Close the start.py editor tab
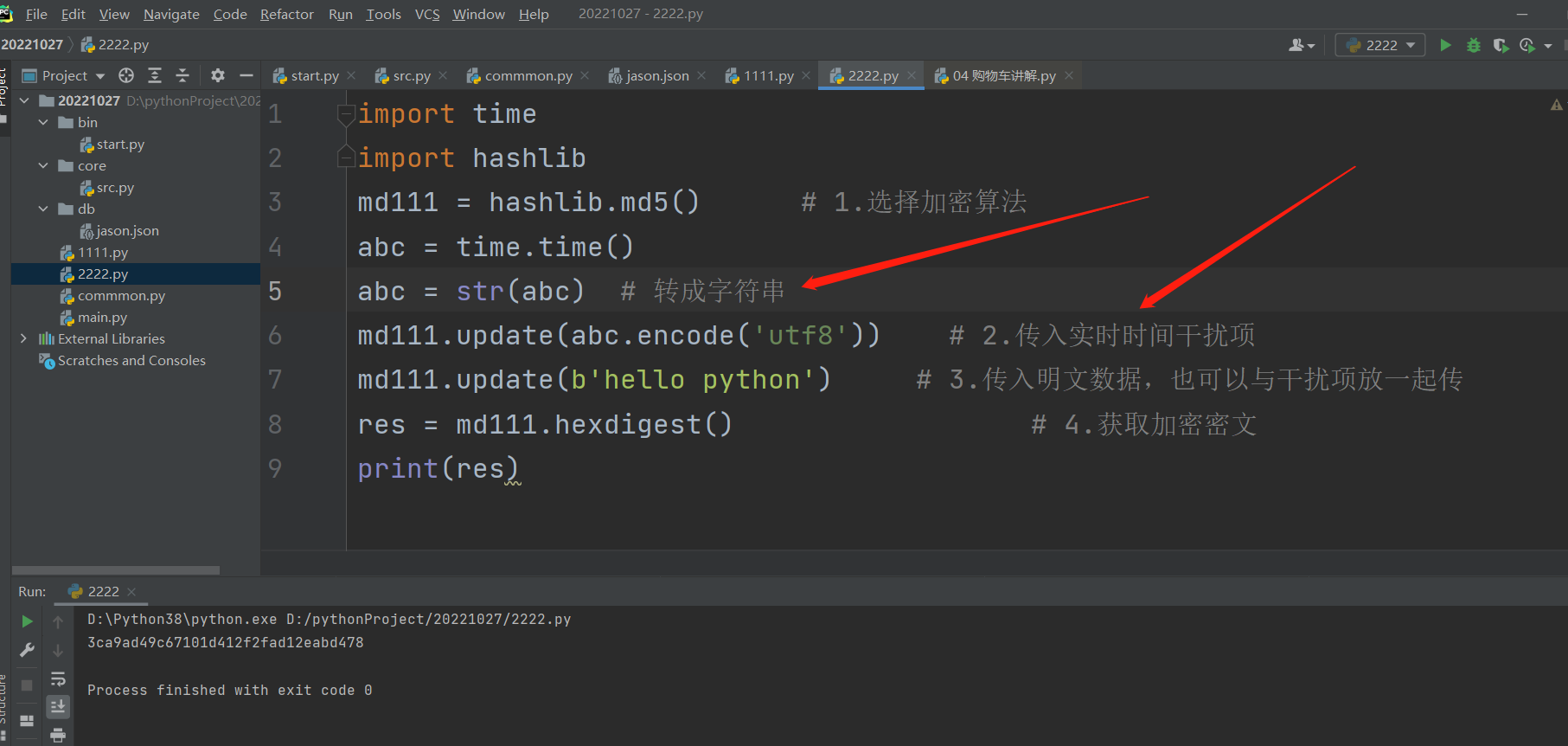This screenshot has height=746, width=1568. tap(351, 76)
